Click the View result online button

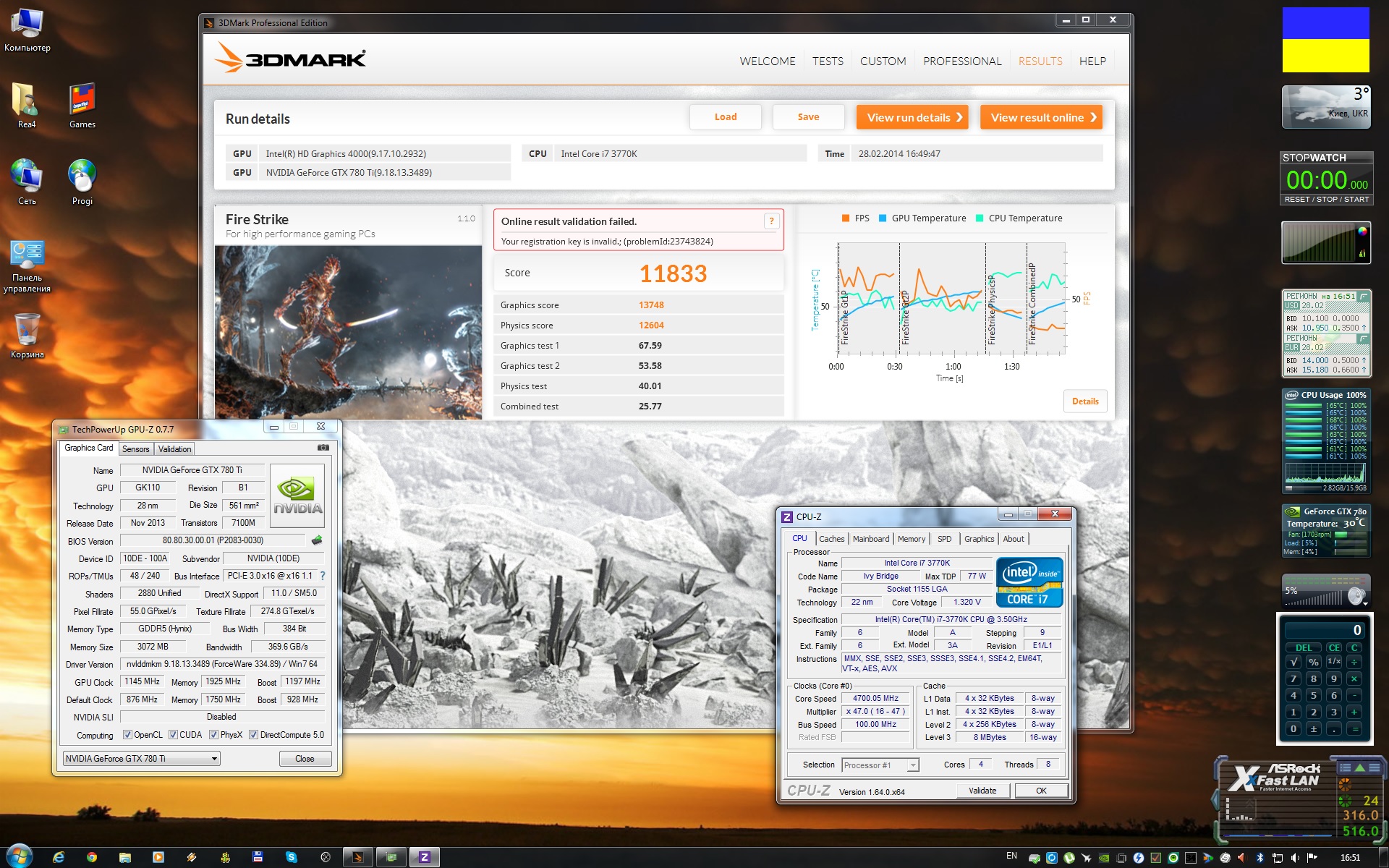1041,117
